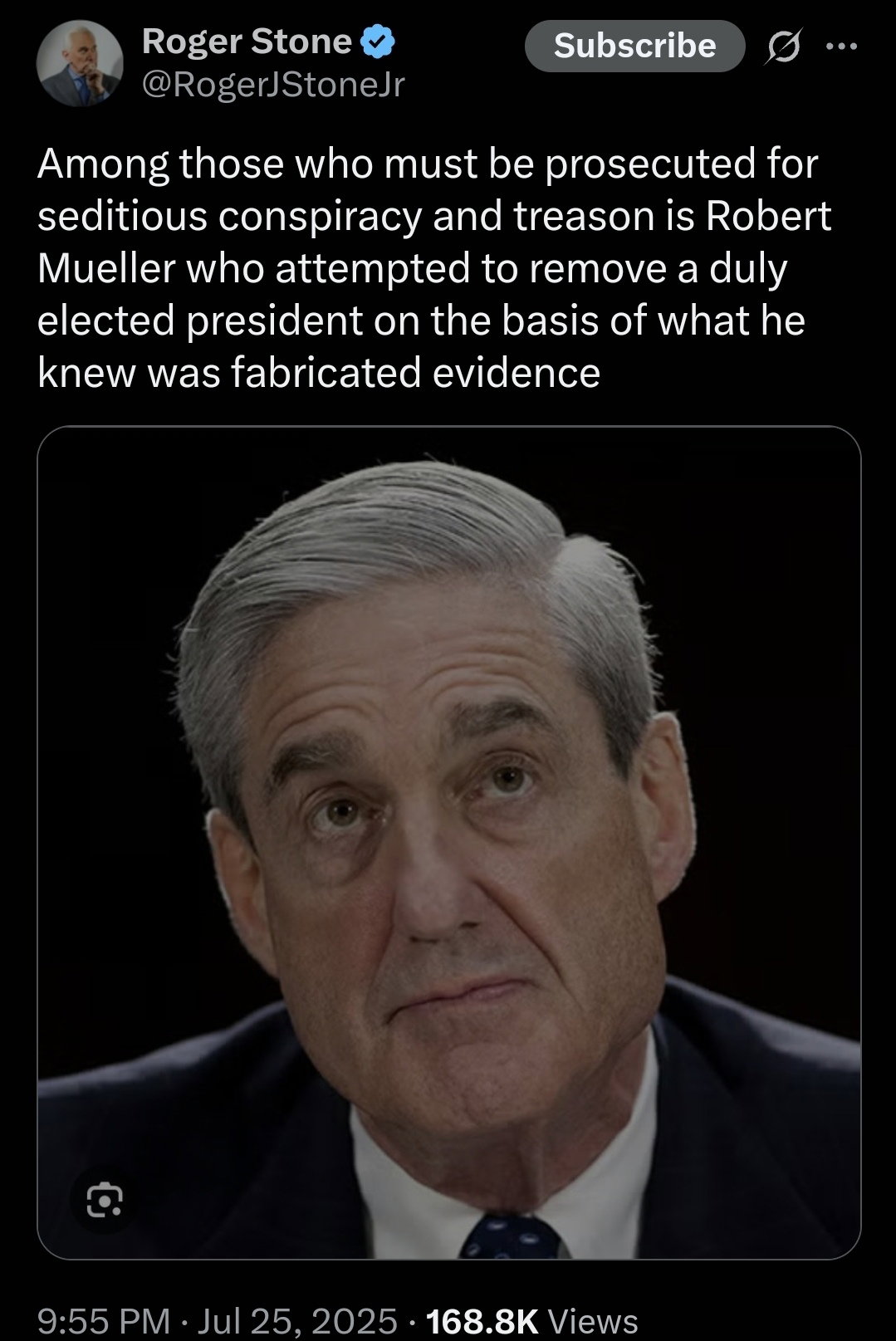896x1341 pixels.
Task: Subscribe to Roger Stone
Action: (635, 46)
